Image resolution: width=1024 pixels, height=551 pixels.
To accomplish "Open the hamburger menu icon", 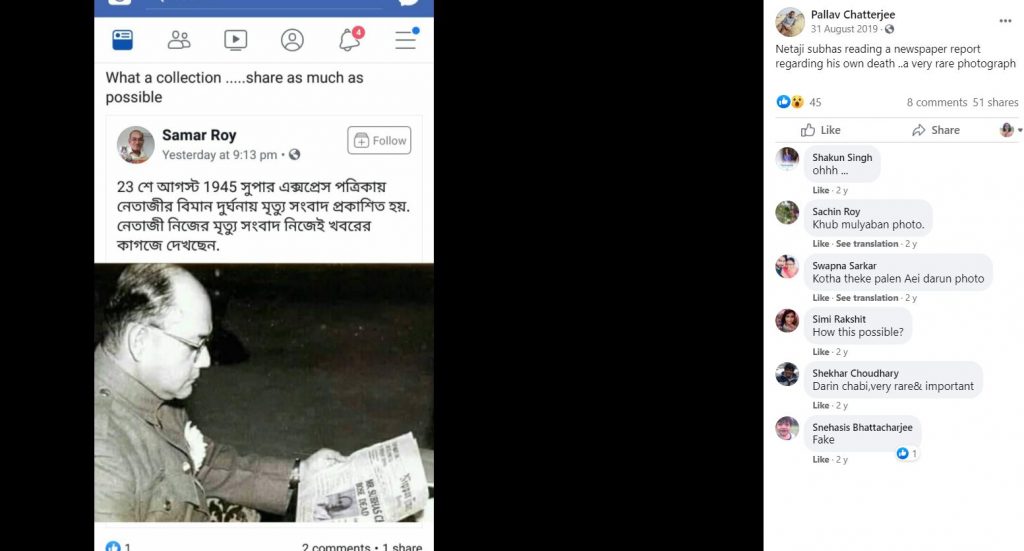I will 406,39.
